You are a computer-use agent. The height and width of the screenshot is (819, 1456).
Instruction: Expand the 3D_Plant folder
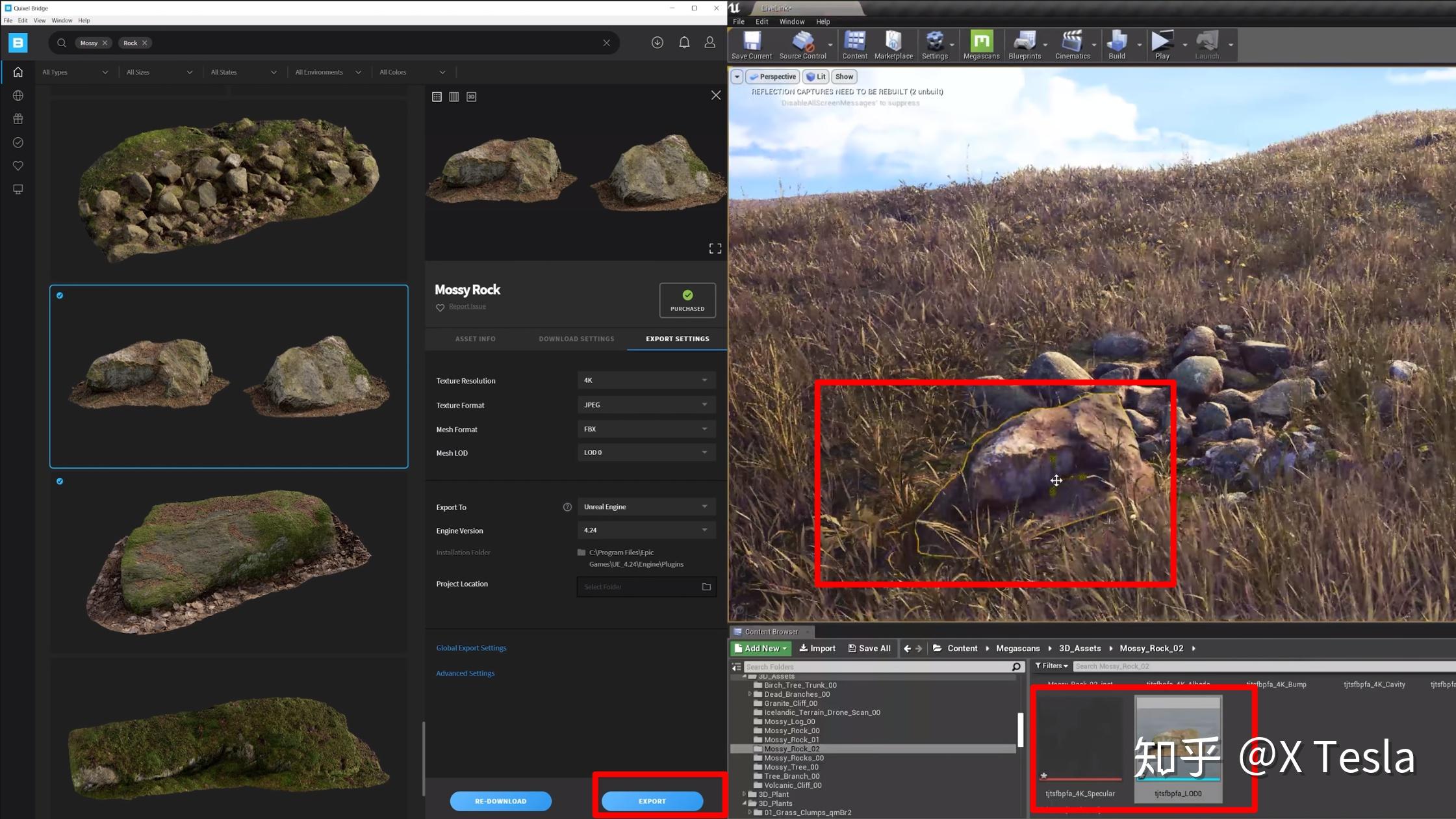click(x=745, y=794)
